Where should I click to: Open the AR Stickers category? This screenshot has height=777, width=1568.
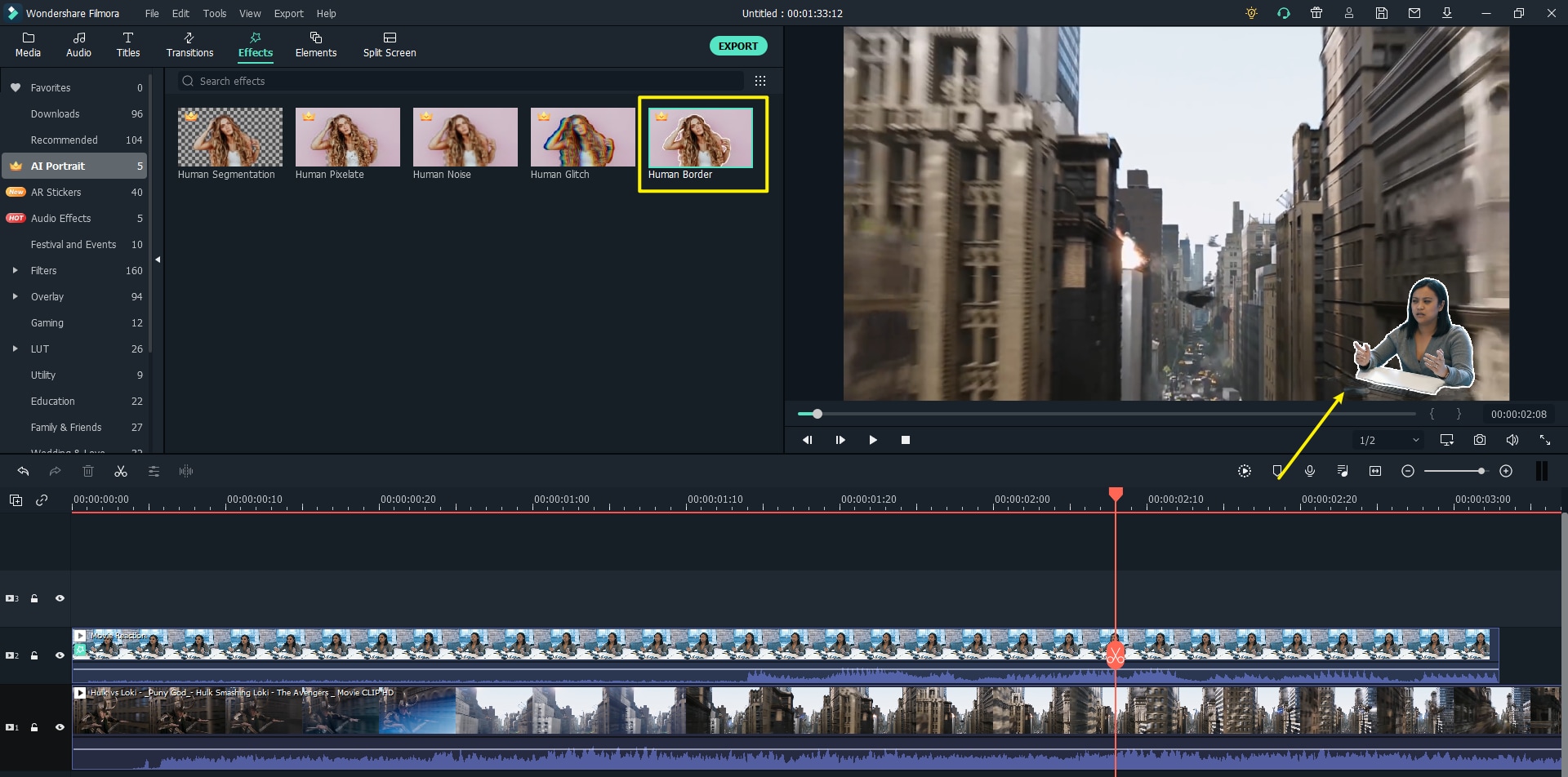(x=74, y=192)
